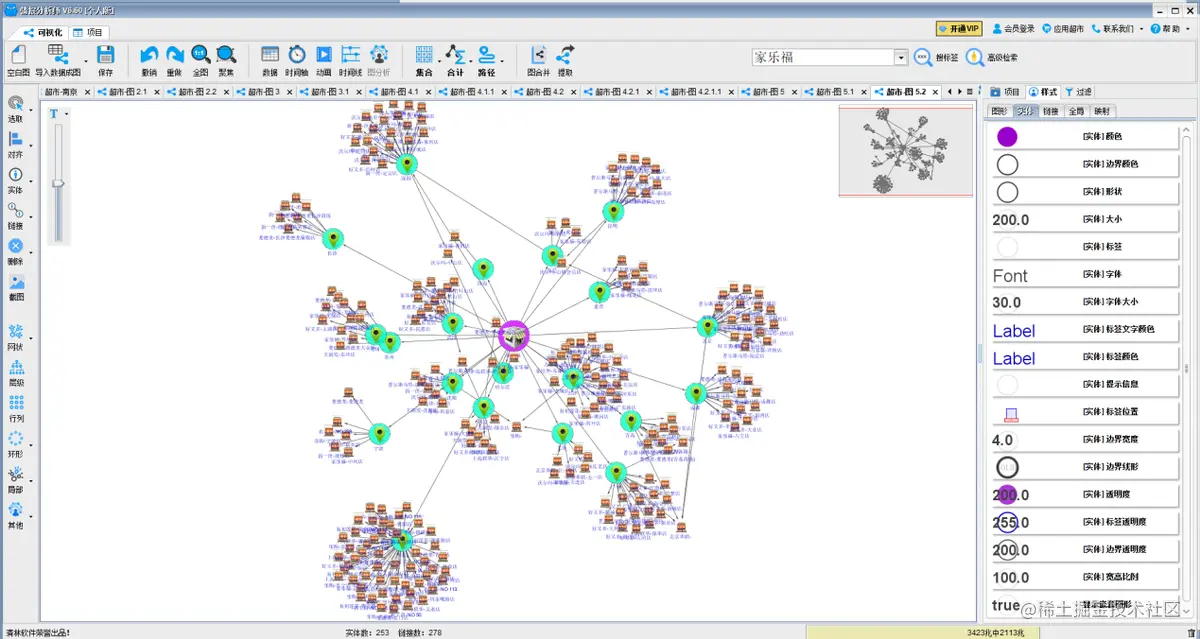The image size is (1200, 639).
Task: Click the search input field containing 家乐福
Action: click(x=822, y=58)
